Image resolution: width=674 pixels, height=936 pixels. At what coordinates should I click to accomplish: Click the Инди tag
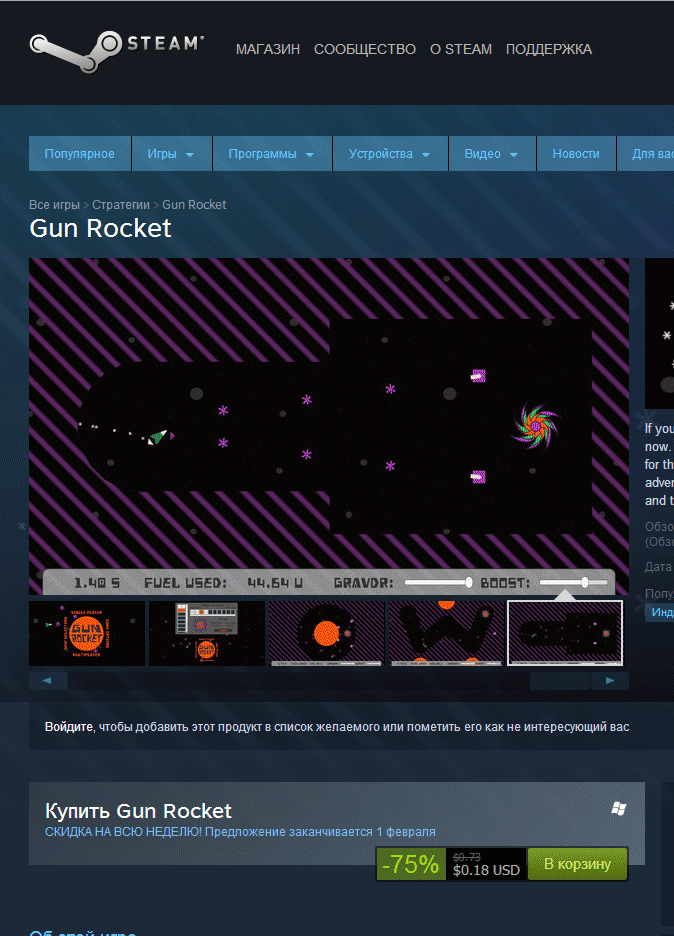tap(660, 612)
